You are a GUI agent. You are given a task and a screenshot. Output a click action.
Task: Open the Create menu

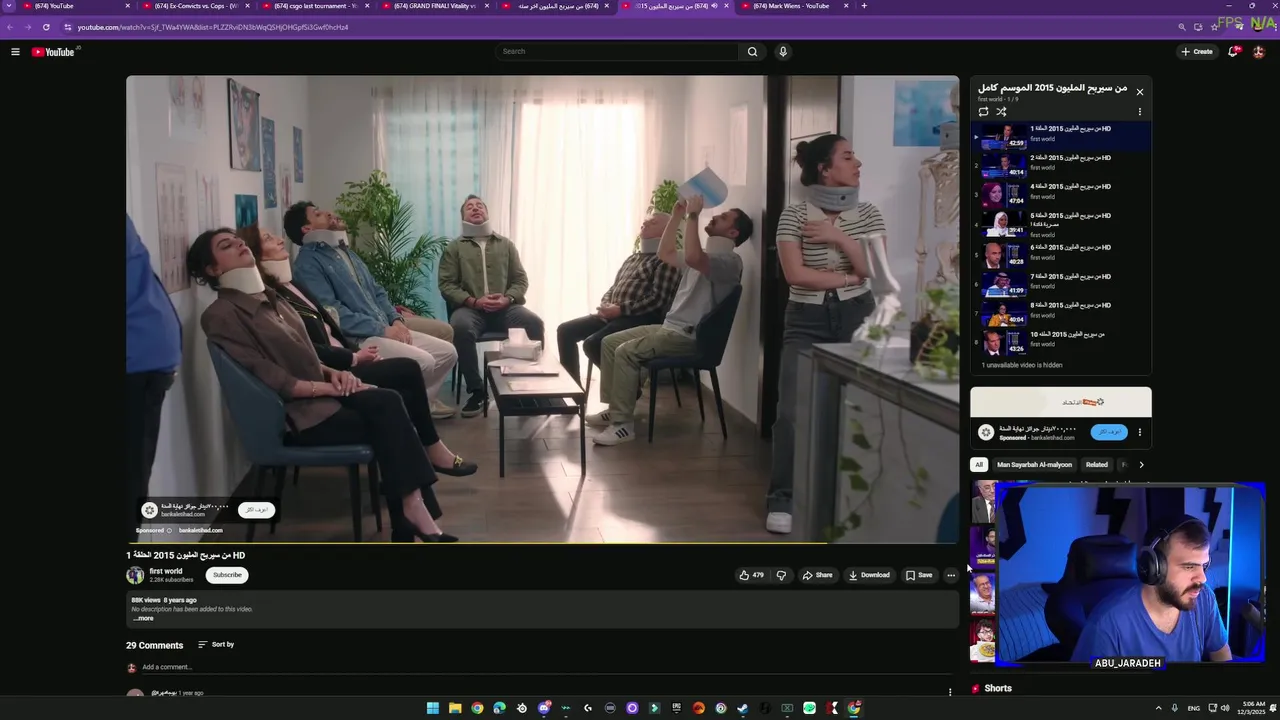(1197, 52)
